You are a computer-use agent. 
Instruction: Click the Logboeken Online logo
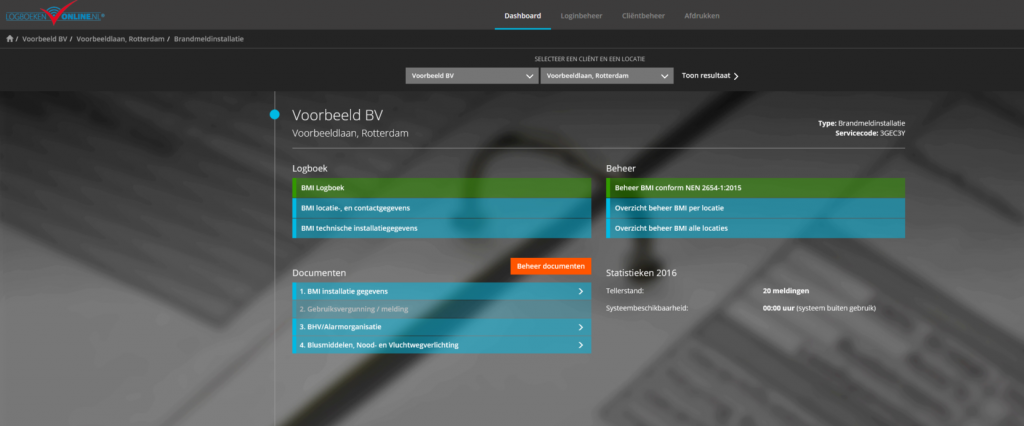pyautogui.click(x=53, y=14)
